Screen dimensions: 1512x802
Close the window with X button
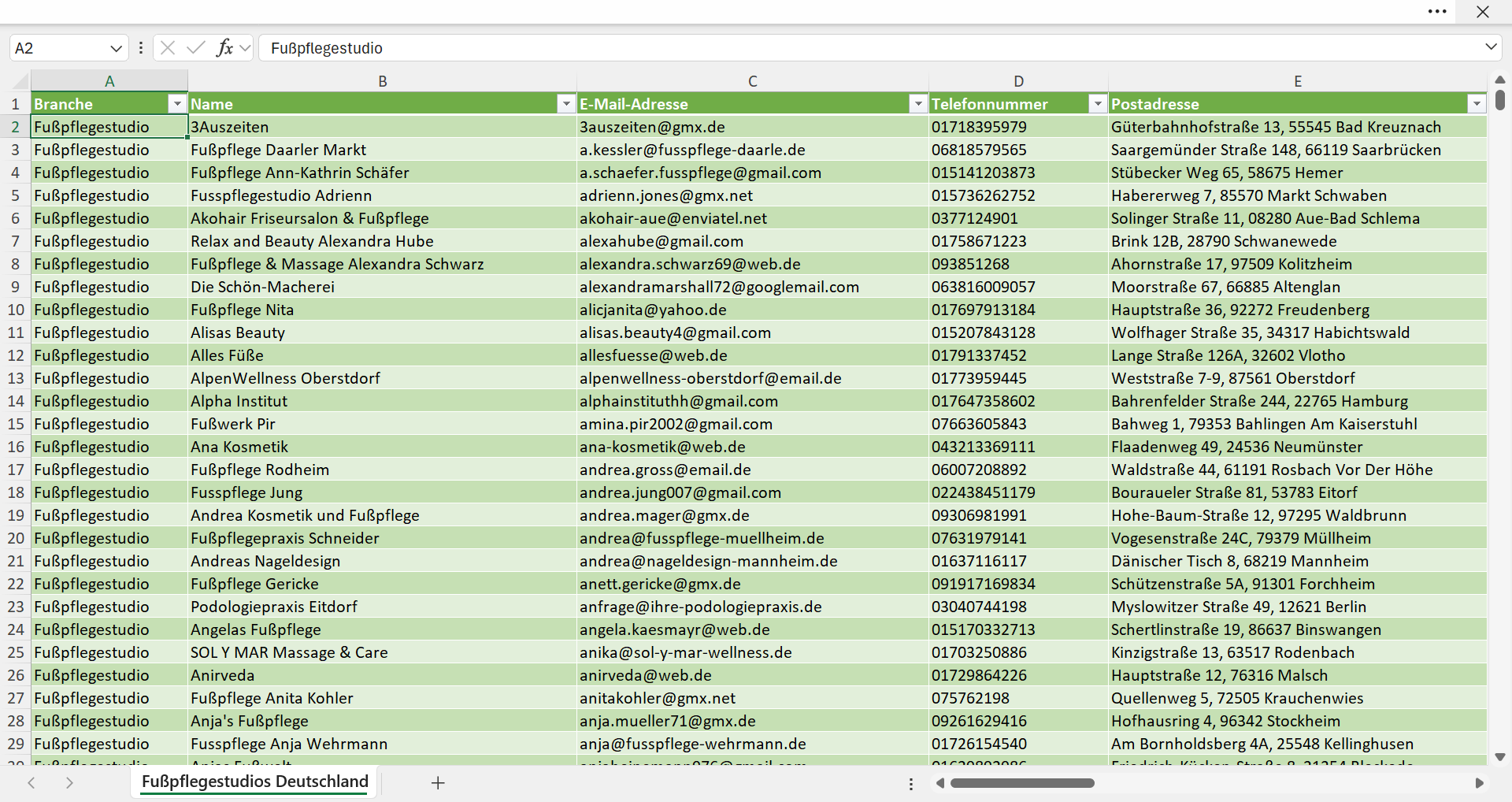coord(1483,12)
